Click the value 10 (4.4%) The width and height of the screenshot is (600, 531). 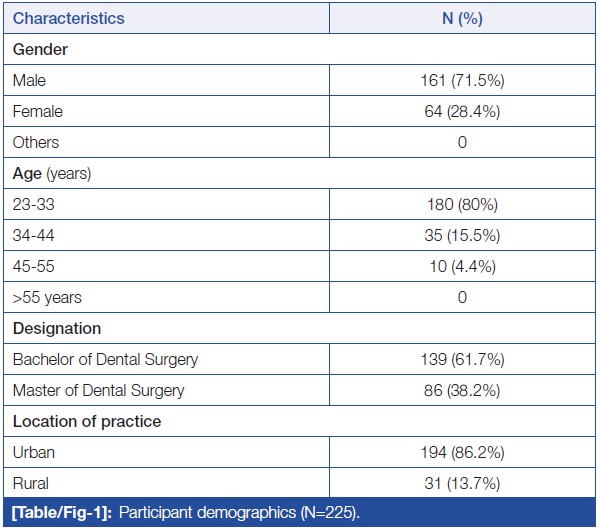click(462, 267)
